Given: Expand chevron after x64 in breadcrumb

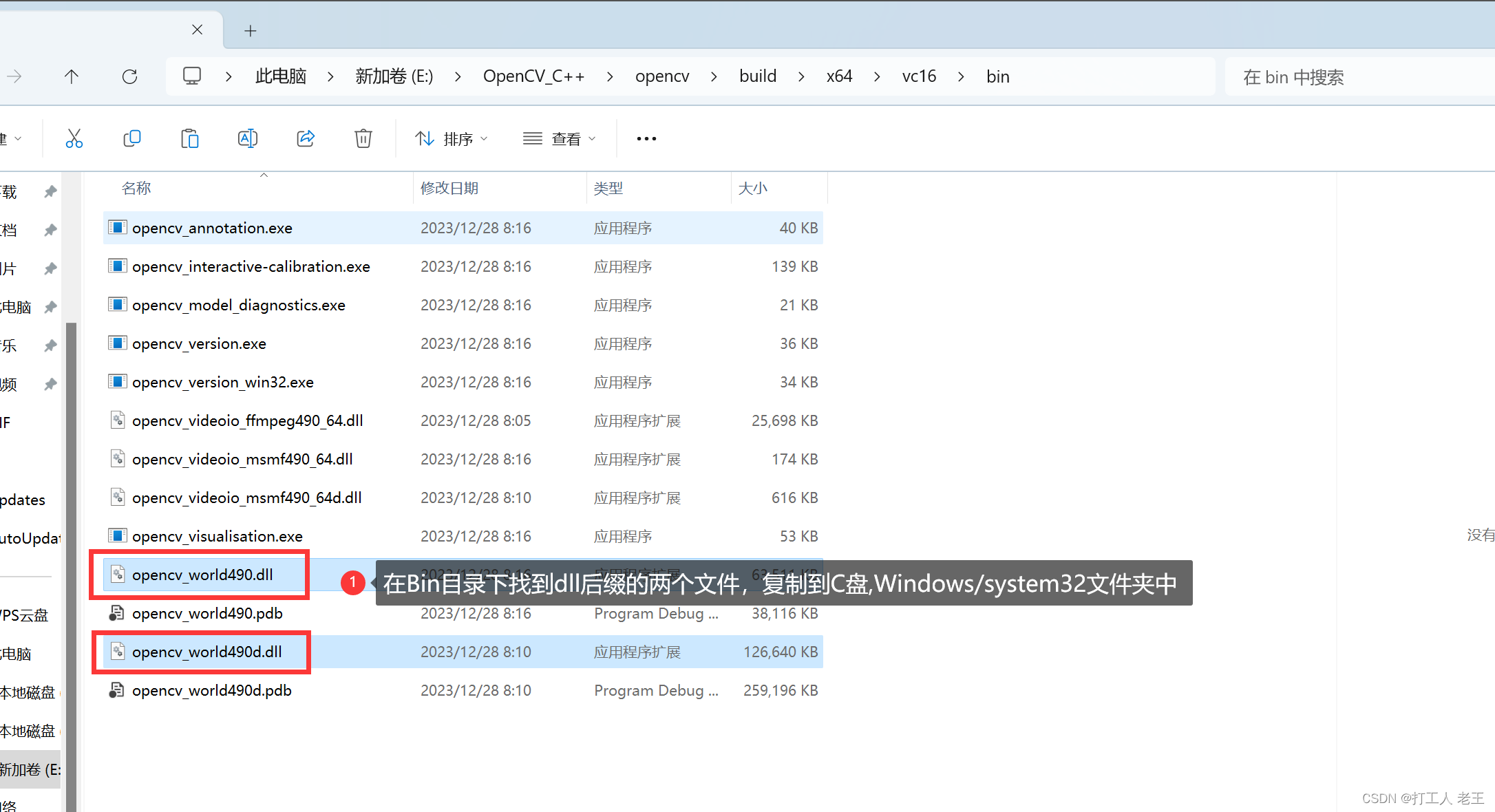Looking at the screenshot, I should tap(877, 76).
